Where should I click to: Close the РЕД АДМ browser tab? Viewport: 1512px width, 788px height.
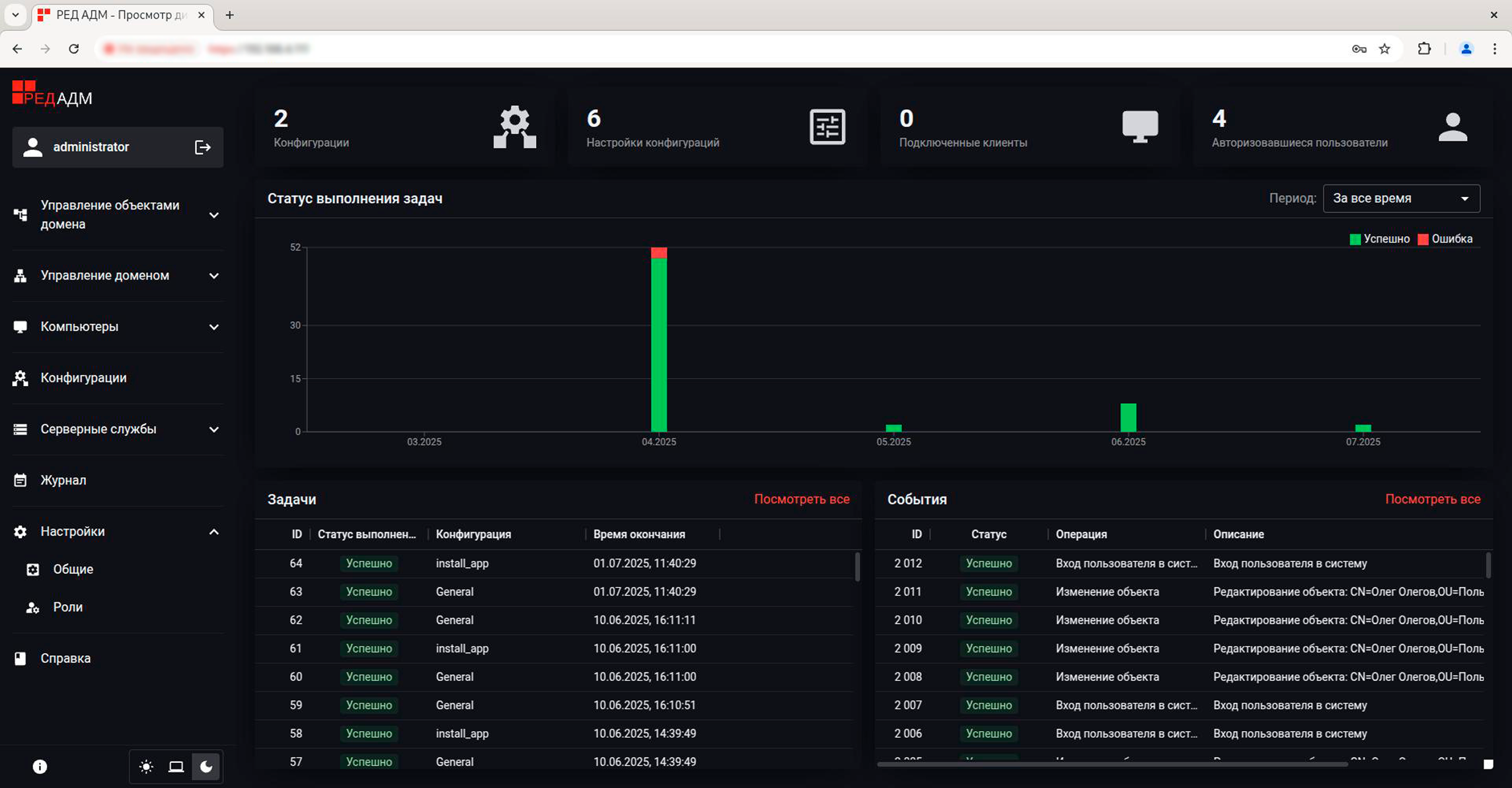pos(201,15)
